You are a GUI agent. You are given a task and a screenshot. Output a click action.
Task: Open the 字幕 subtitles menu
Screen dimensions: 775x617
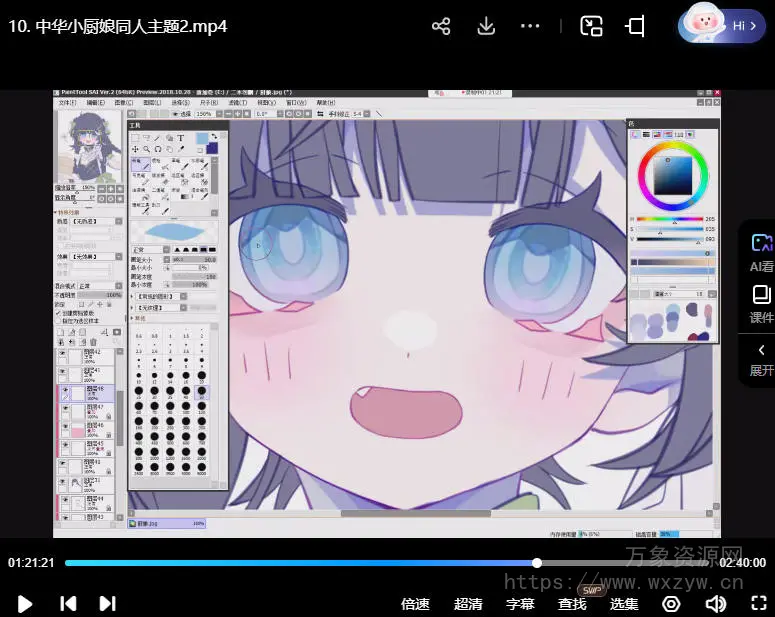(520, 603)
